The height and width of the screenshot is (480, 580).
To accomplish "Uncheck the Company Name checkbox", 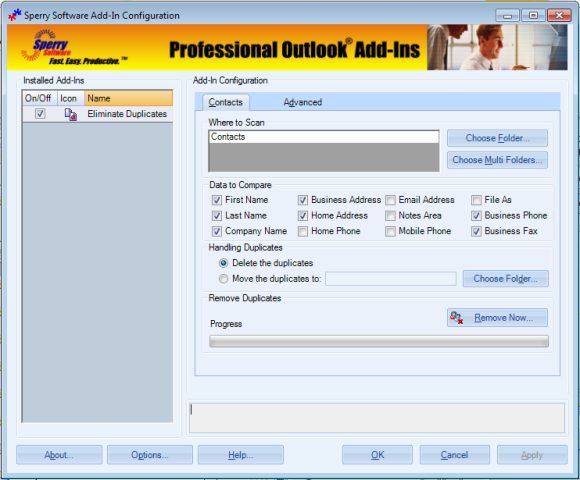I will [x=217, y=231].
